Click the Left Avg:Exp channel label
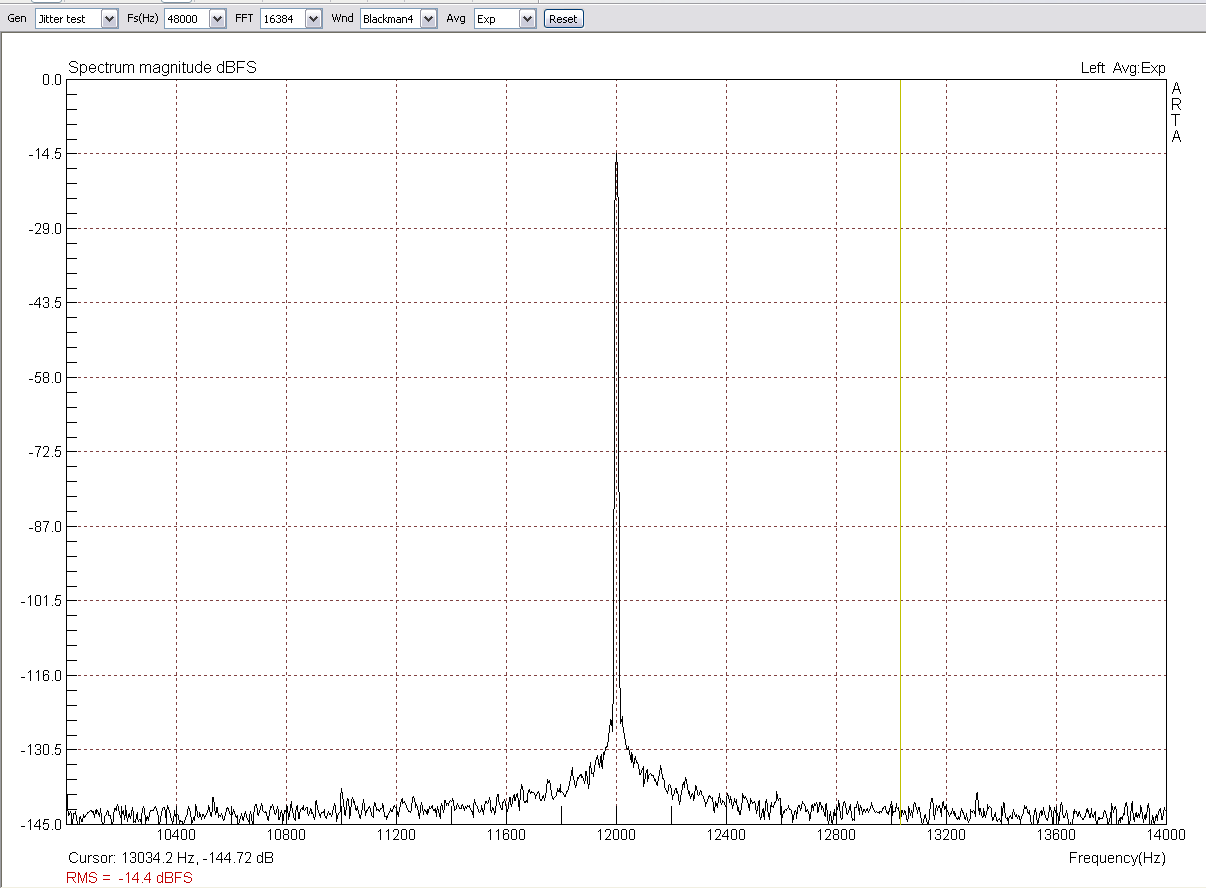The height and width of the screenshot is (888, 1206). coord(1123,68)
